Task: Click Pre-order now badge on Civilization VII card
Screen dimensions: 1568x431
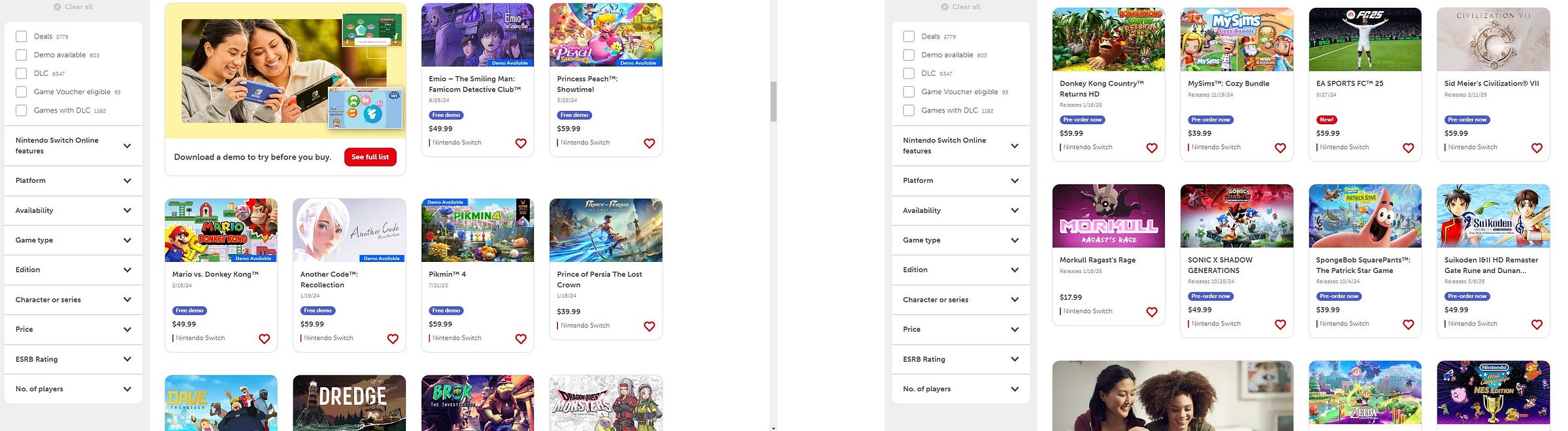Action: coord(1467,120)
